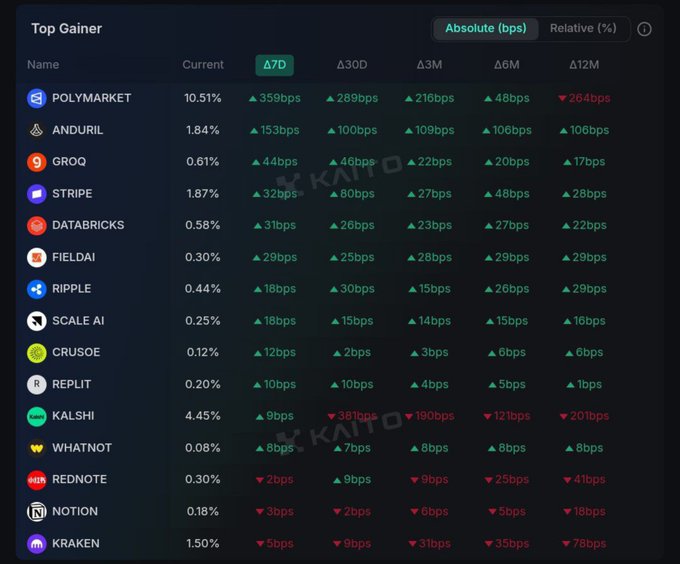Click Kalshi's red 190bps 3M value
This screenshot has width=680, height=564.
tap(429, 416)
